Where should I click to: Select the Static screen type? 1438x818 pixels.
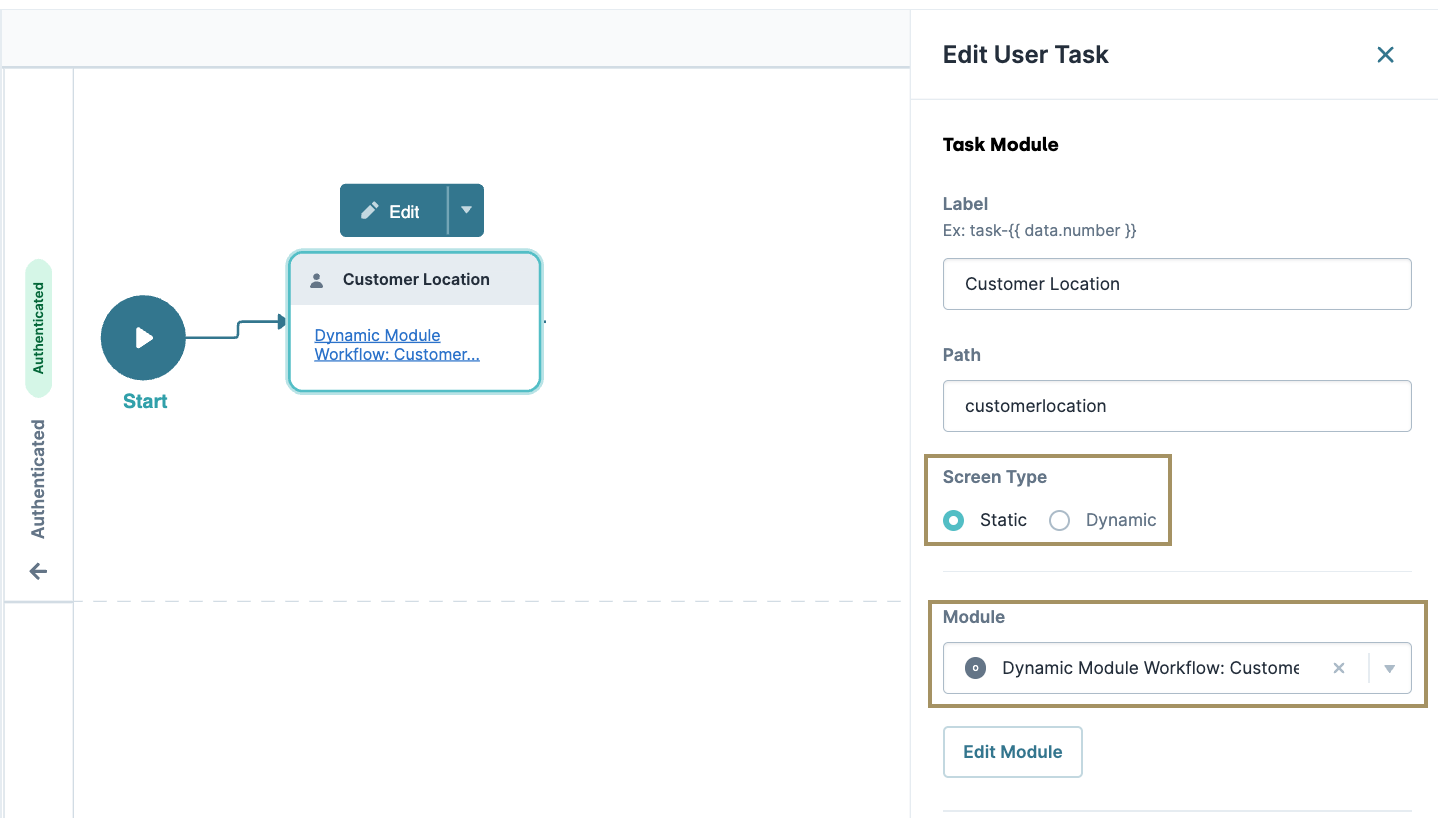(x=954, y=520)
